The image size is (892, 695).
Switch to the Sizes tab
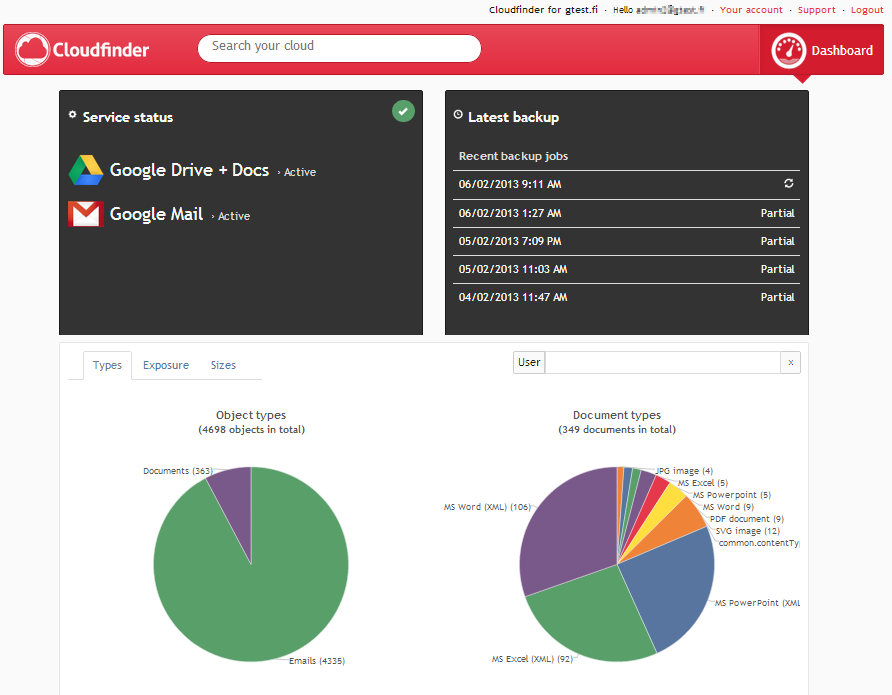tap(223, 365)
